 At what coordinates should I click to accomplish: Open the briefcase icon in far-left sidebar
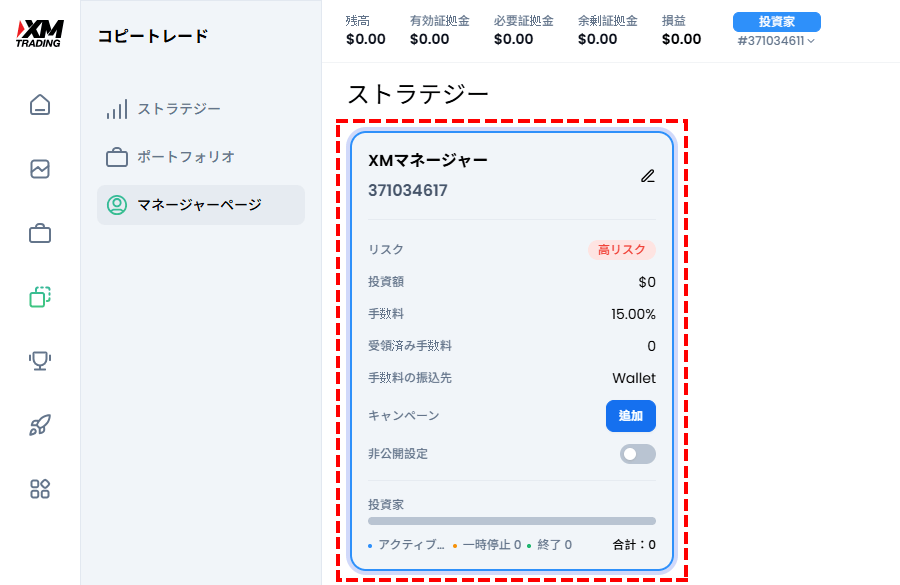(40, 234)
